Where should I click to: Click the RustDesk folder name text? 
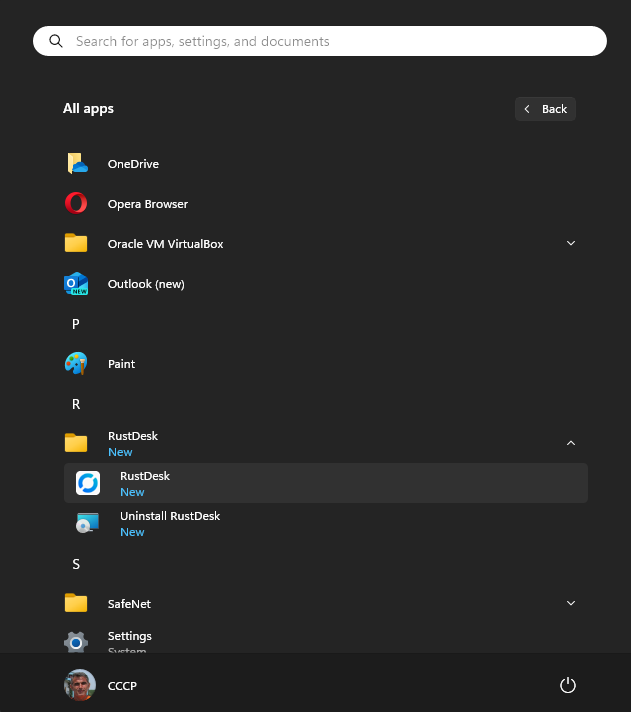(x=133, y=436)
